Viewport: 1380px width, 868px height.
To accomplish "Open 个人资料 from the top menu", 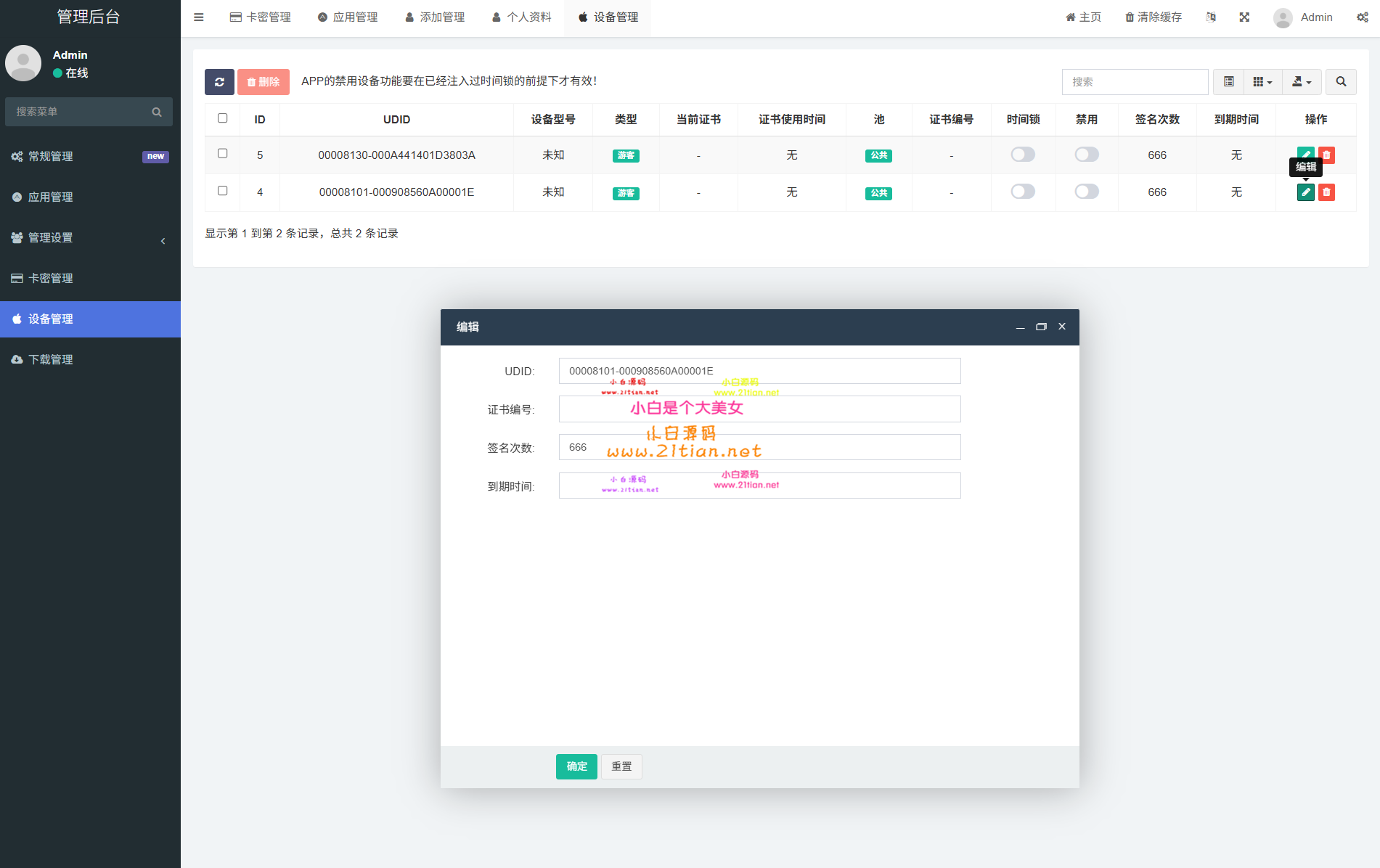I will tap(520, 17).
